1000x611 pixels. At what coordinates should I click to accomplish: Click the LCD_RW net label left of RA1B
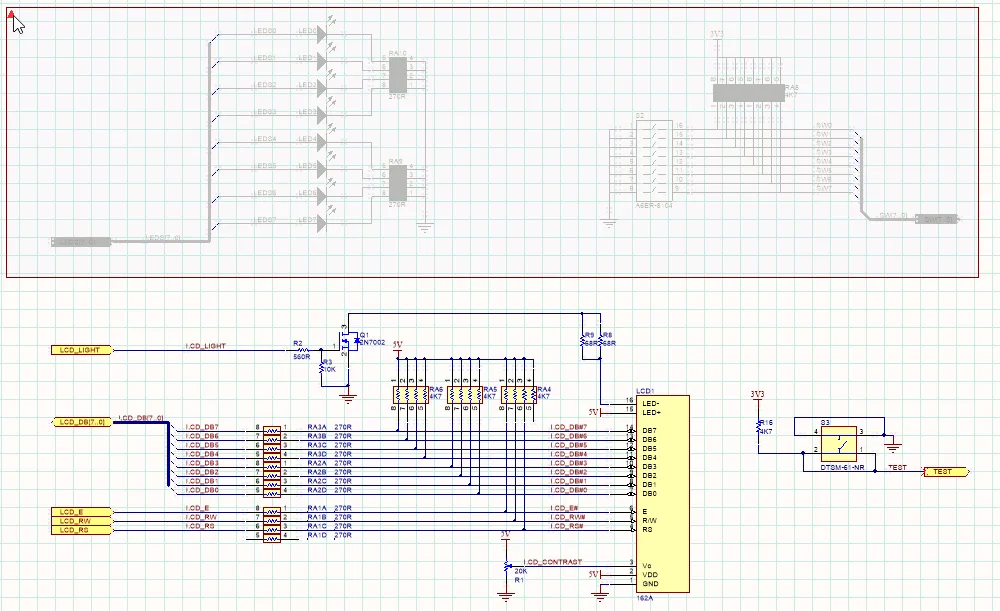(202, 517)
